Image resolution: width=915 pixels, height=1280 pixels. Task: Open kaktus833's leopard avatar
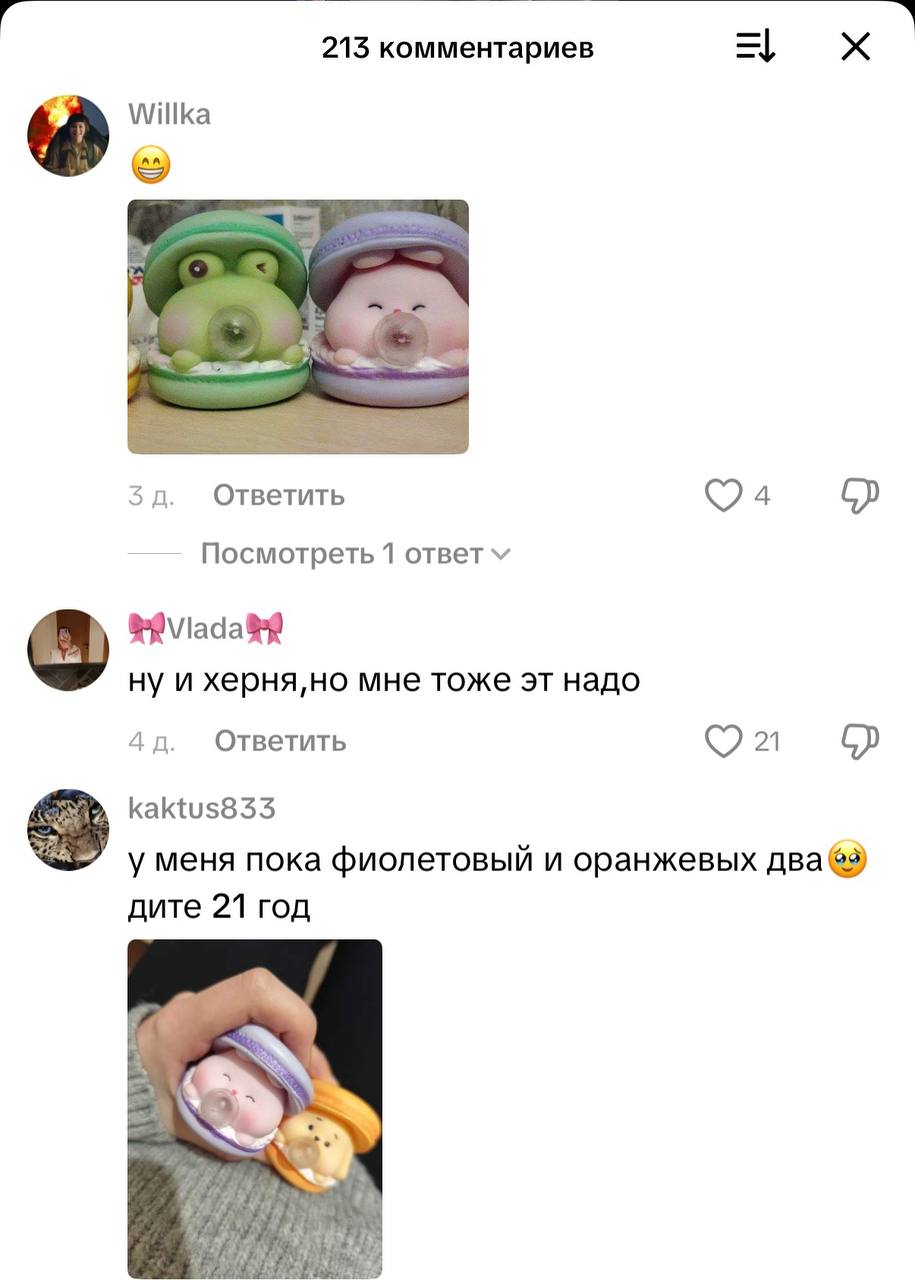(x=68, y=830)
